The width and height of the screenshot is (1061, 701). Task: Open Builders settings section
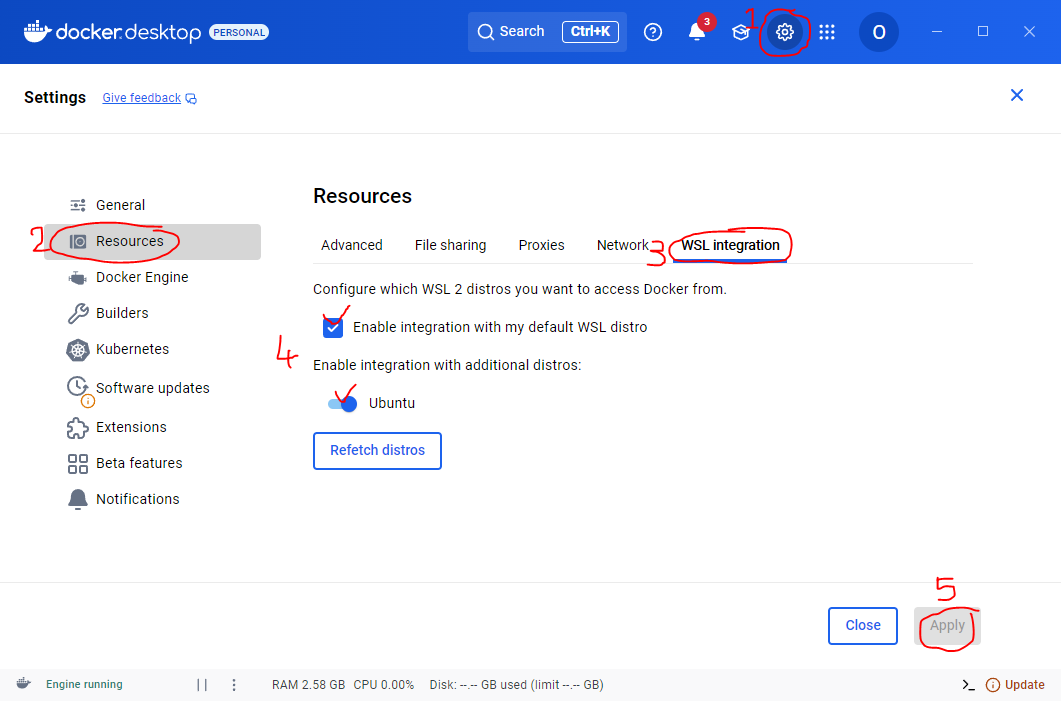pos(152,313)
